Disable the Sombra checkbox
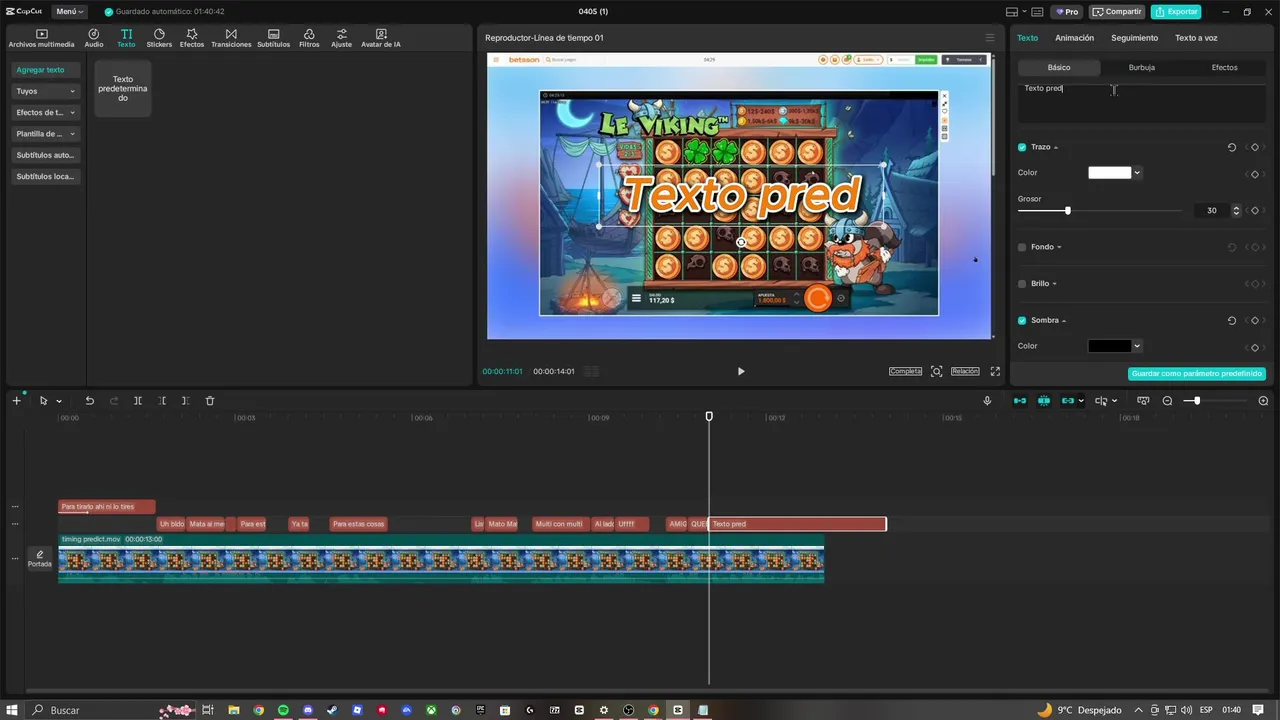Viewport: 1280px width, 720px height. pos(1022,320)
